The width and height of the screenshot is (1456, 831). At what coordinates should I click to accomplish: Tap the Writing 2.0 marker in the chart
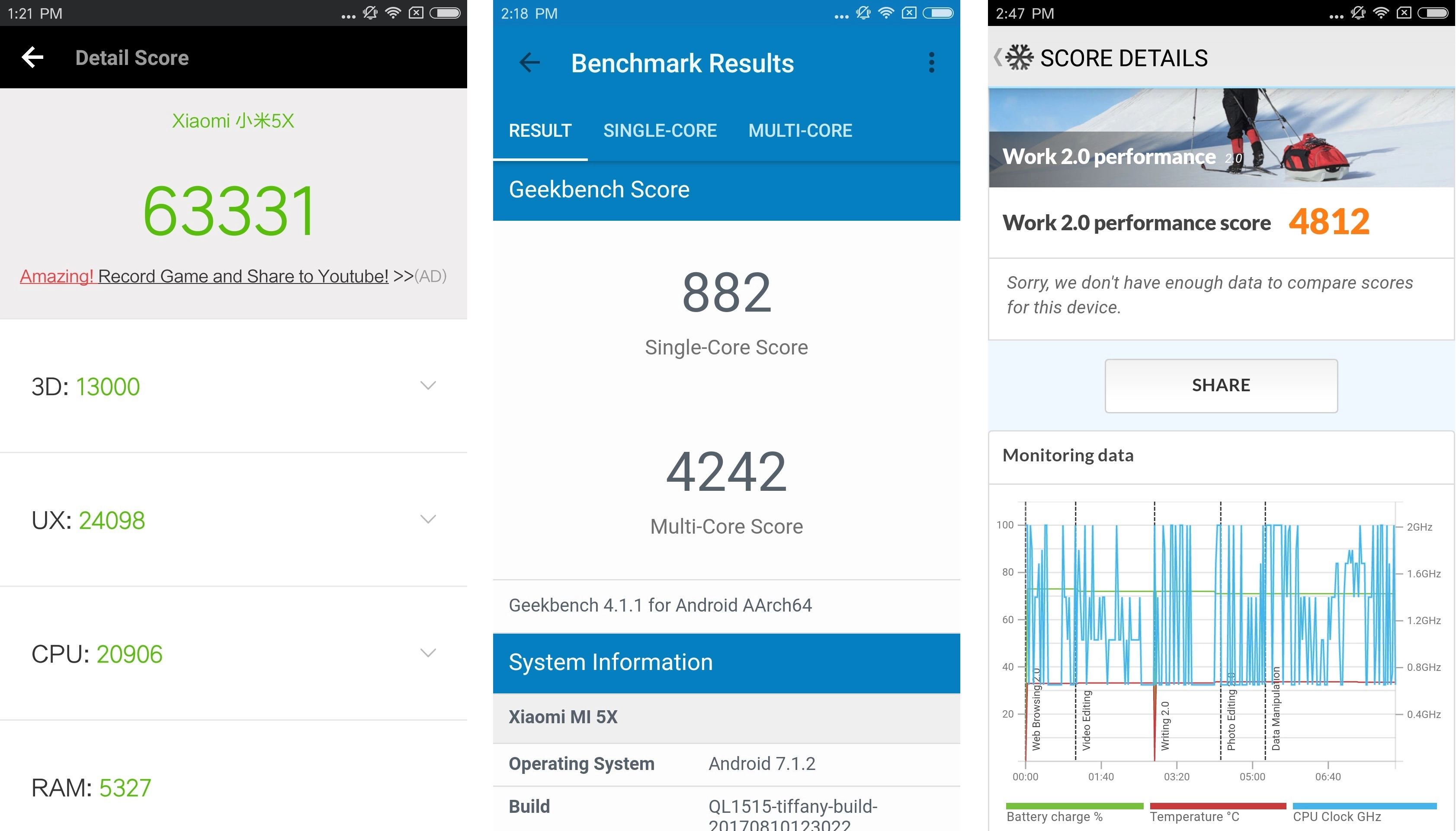point(1164,726)
